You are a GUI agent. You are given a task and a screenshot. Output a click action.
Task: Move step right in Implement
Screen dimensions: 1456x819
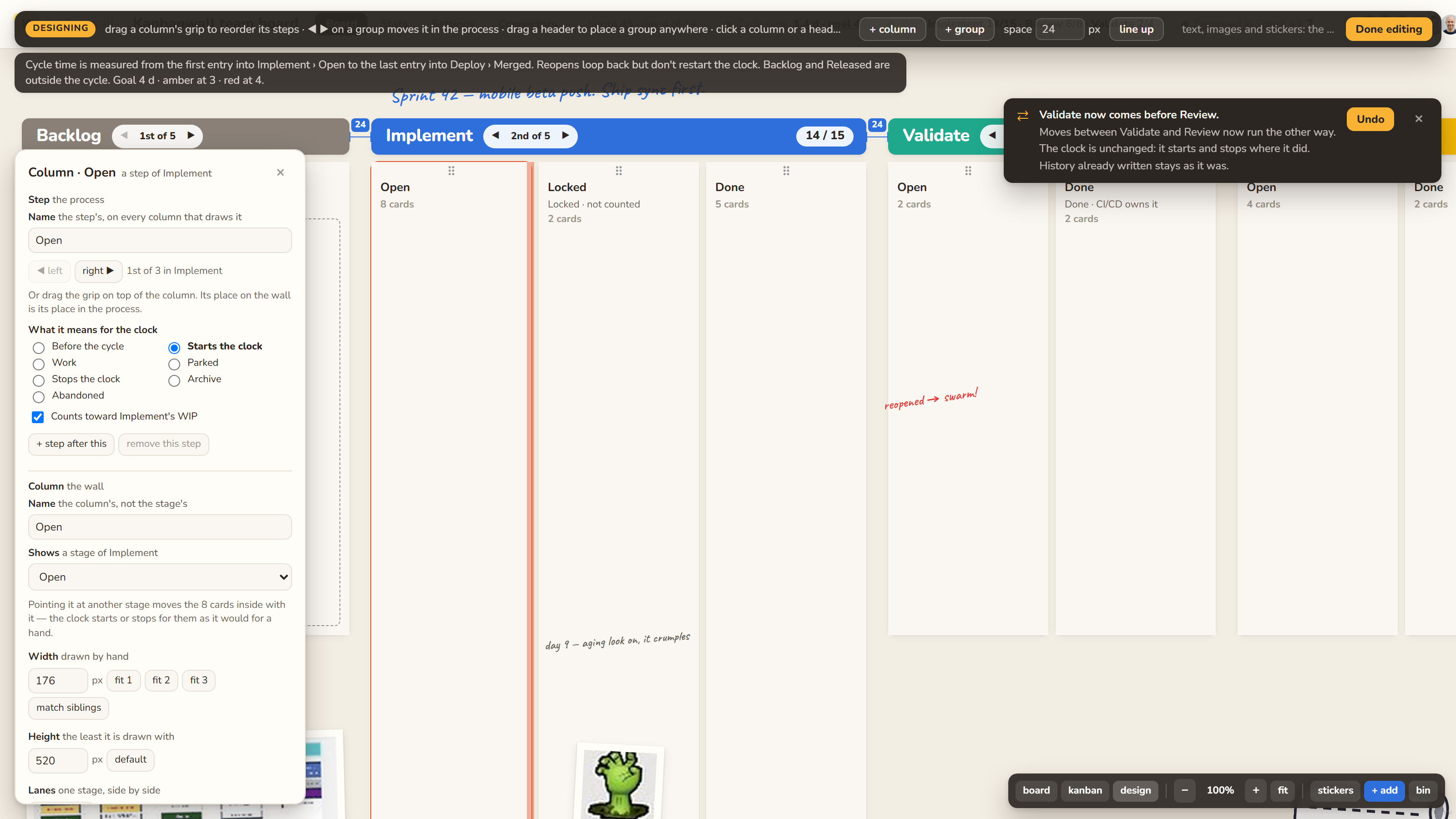click(98, 271)
